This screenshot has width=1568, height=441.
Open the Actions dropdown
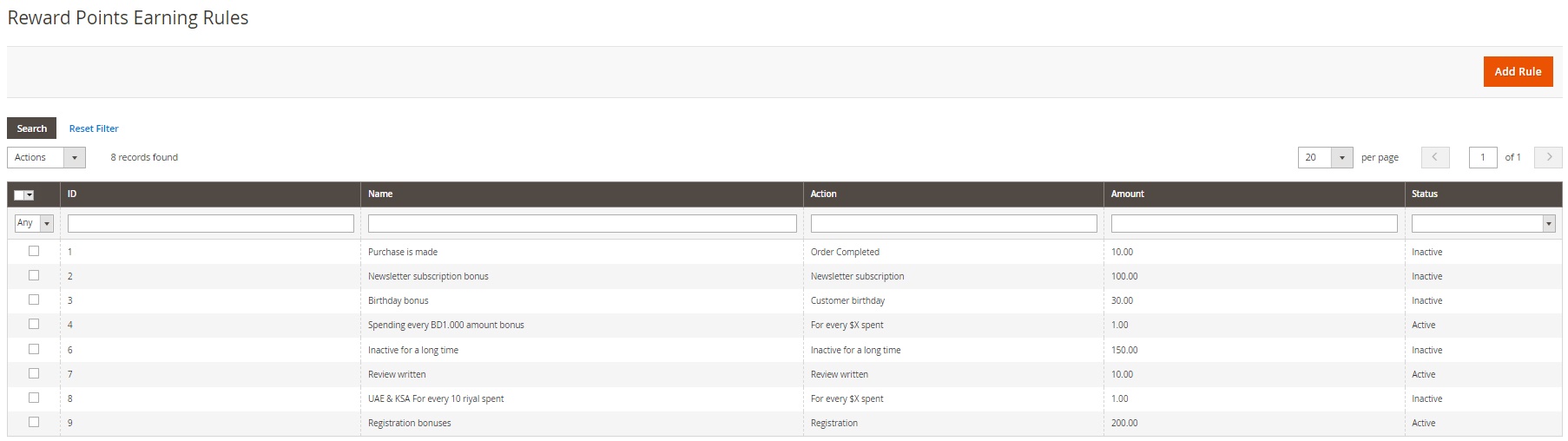[x=46, y=157]
